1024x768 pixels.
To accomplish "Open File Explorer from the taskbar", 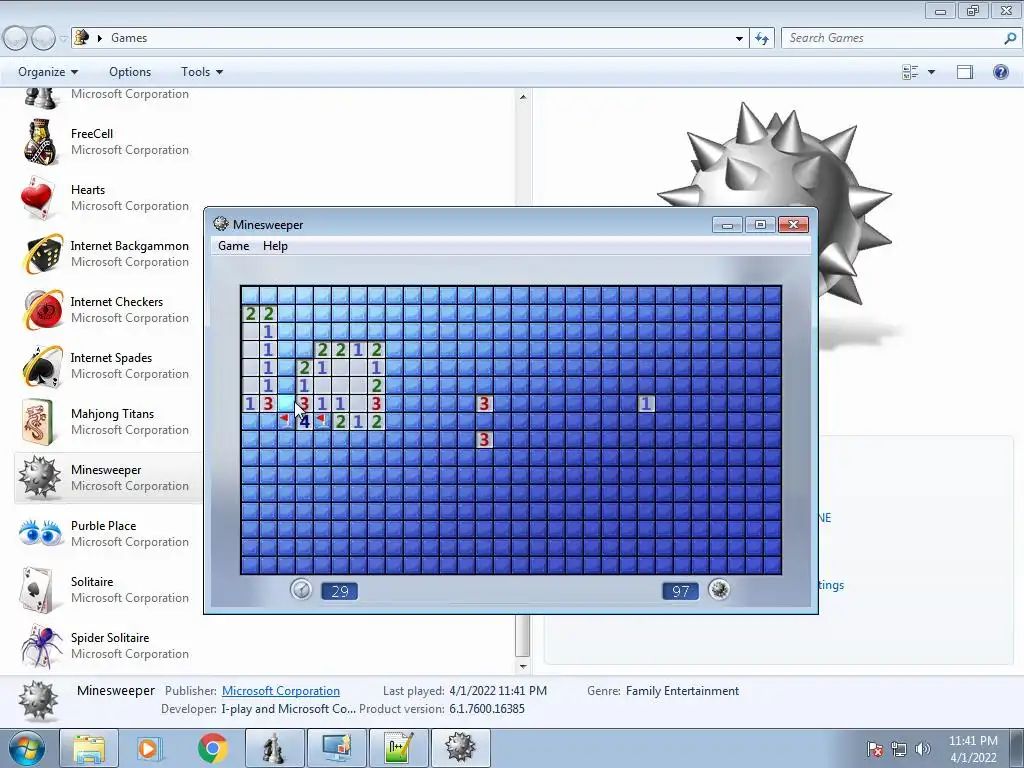I will 89,748.
